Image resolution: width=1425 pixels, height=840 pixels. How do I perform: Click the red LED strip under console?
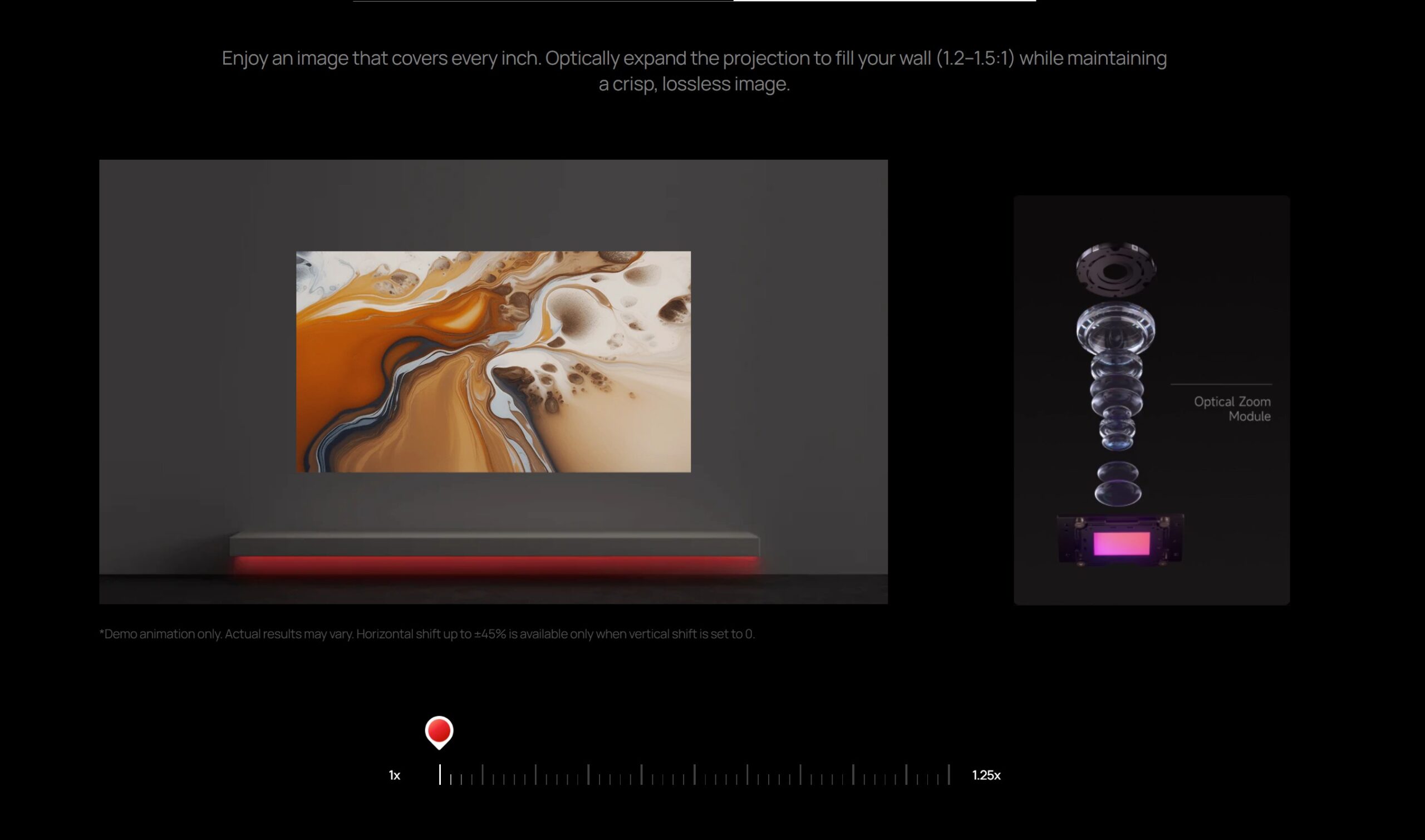tap(495, 562)
